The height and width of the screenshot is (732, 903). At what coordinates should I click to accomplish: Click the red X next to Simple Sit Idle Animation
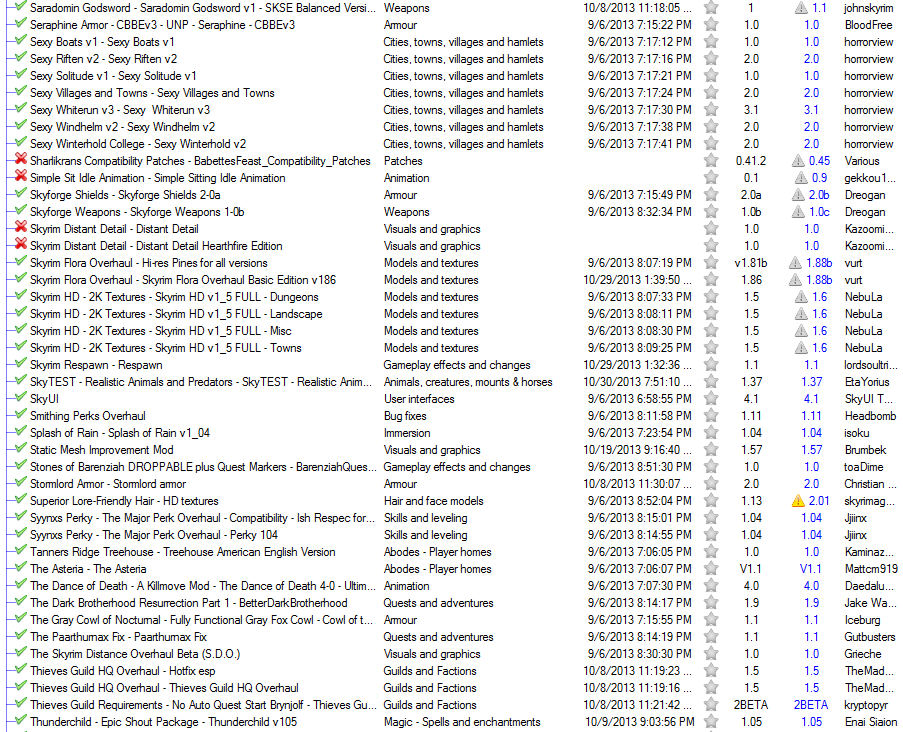coord(21,176)
